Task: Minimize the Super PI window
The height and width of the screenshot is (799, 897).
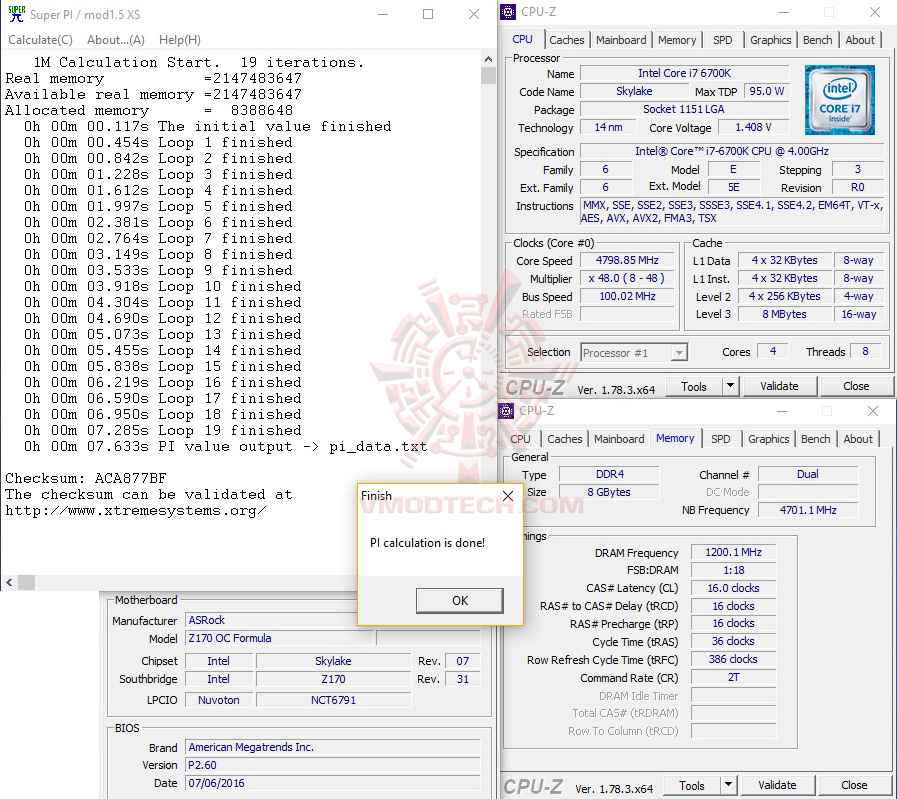Action: (383, 14)
